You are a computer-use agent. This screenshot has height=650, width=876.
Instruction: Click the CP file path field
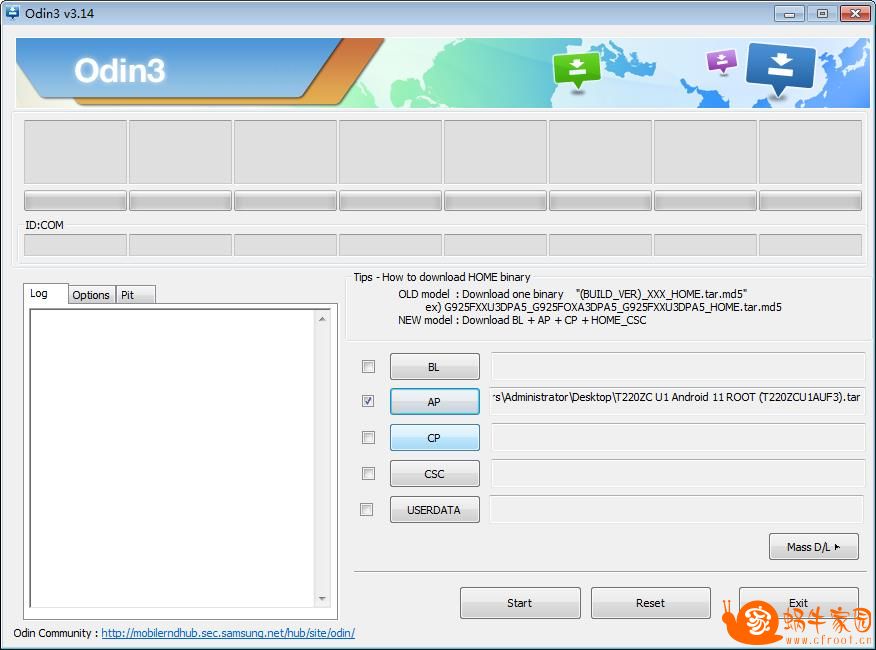pos(678,437)
